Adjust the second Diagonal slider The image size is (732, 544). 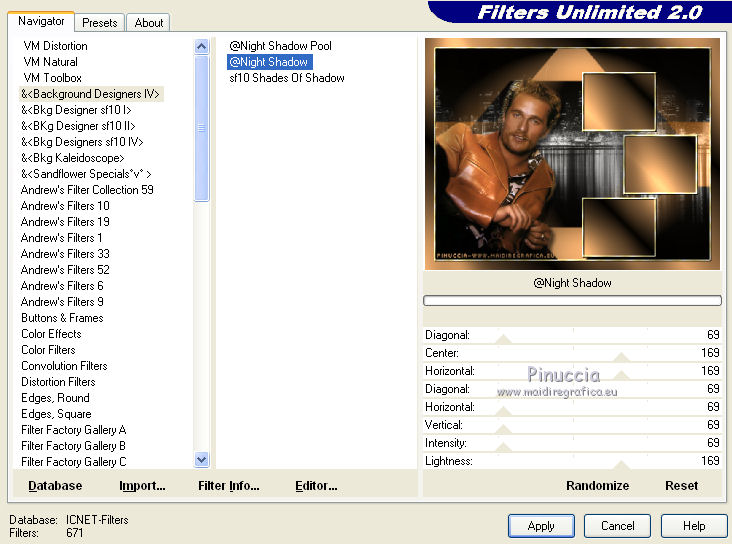coord(572,389)
